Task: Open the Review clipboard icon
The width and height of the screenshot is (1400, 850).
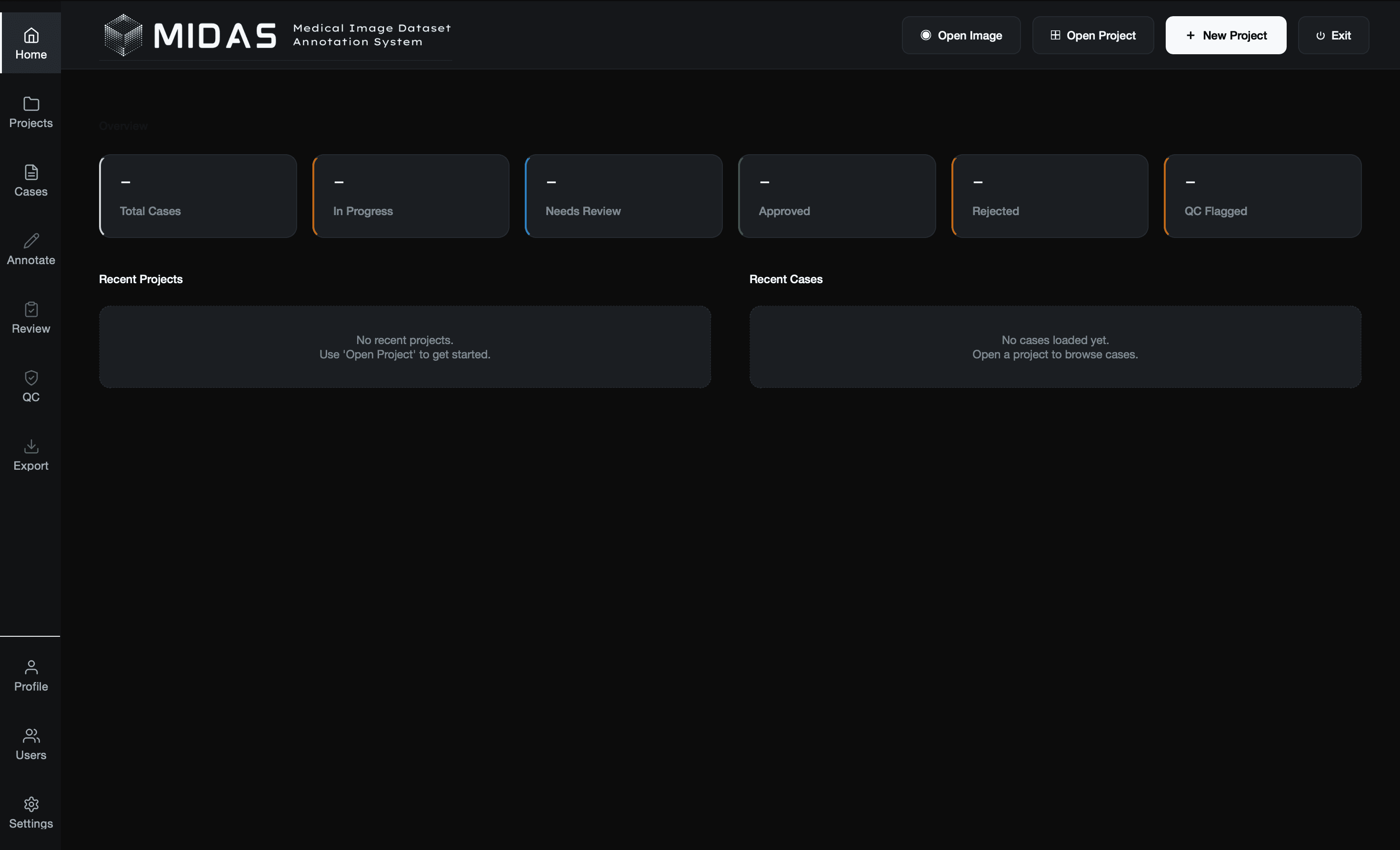Action: (30, 309)
